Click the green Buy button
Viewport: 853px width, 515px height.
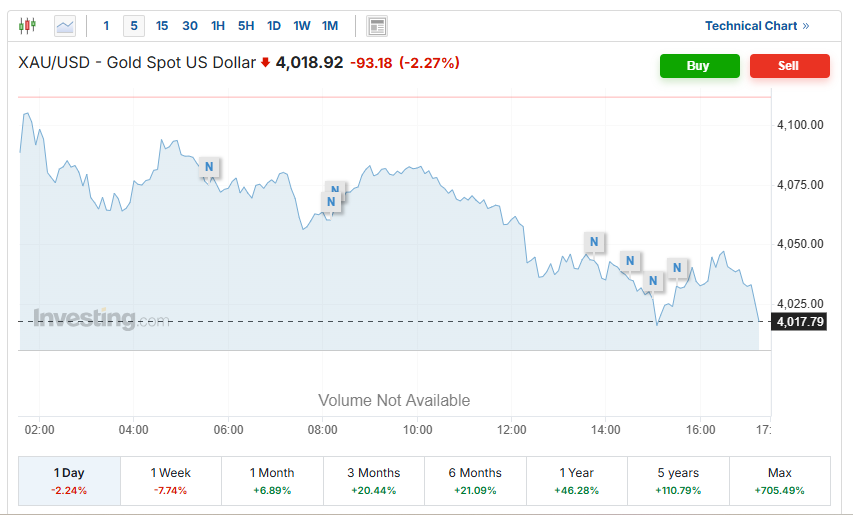[699, 66]
